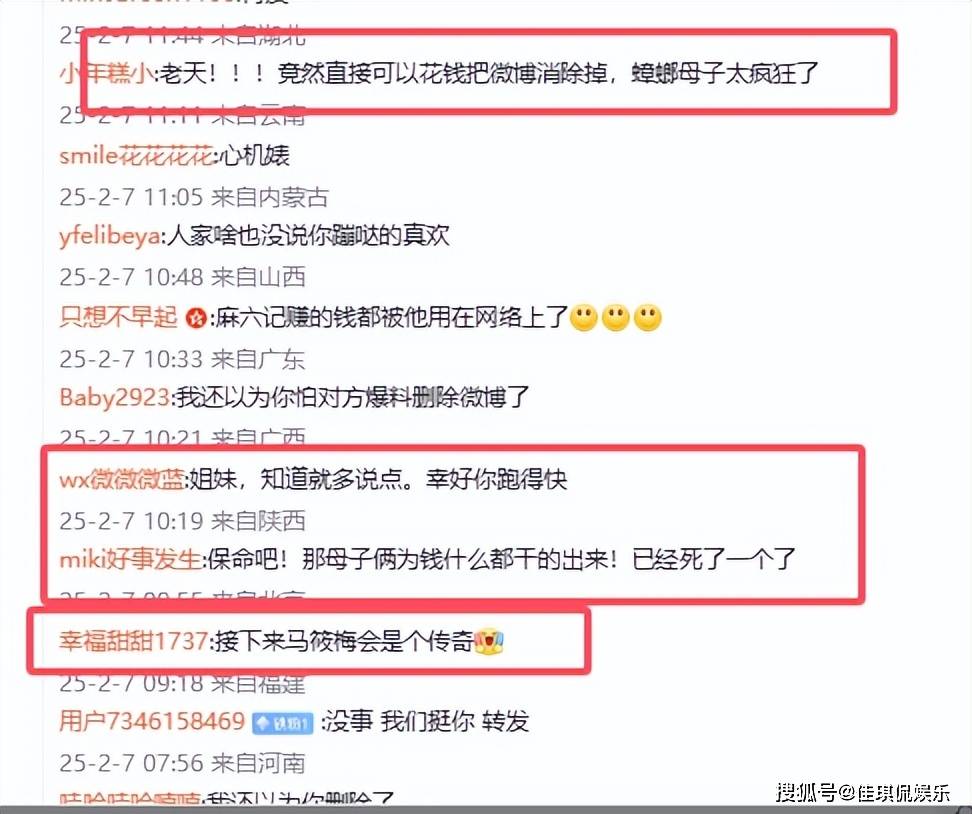
Task: Click the username 只想不早起
Action: click(x=118, y=317)
